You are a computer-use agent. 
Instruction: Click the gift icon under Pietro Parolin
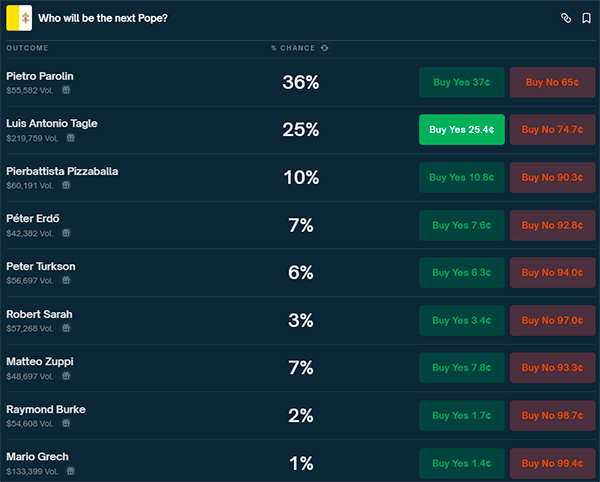click(66, 90)
